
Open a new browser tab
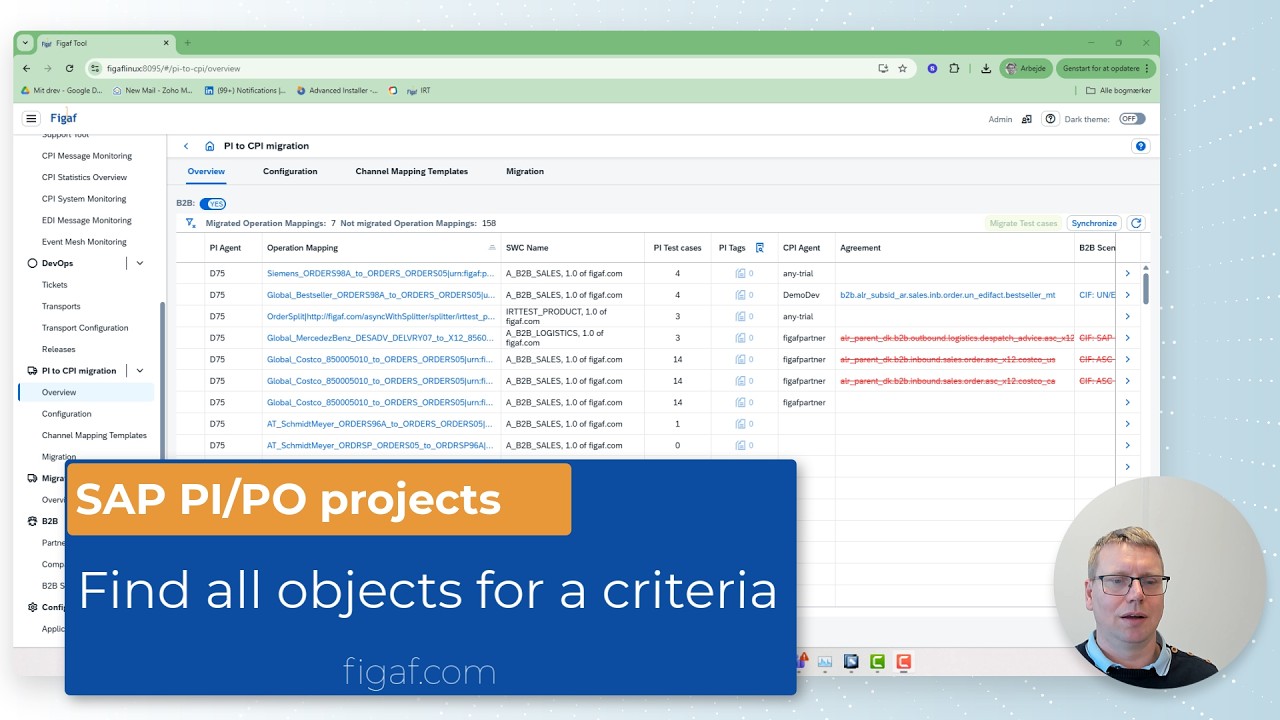(187, 43)
